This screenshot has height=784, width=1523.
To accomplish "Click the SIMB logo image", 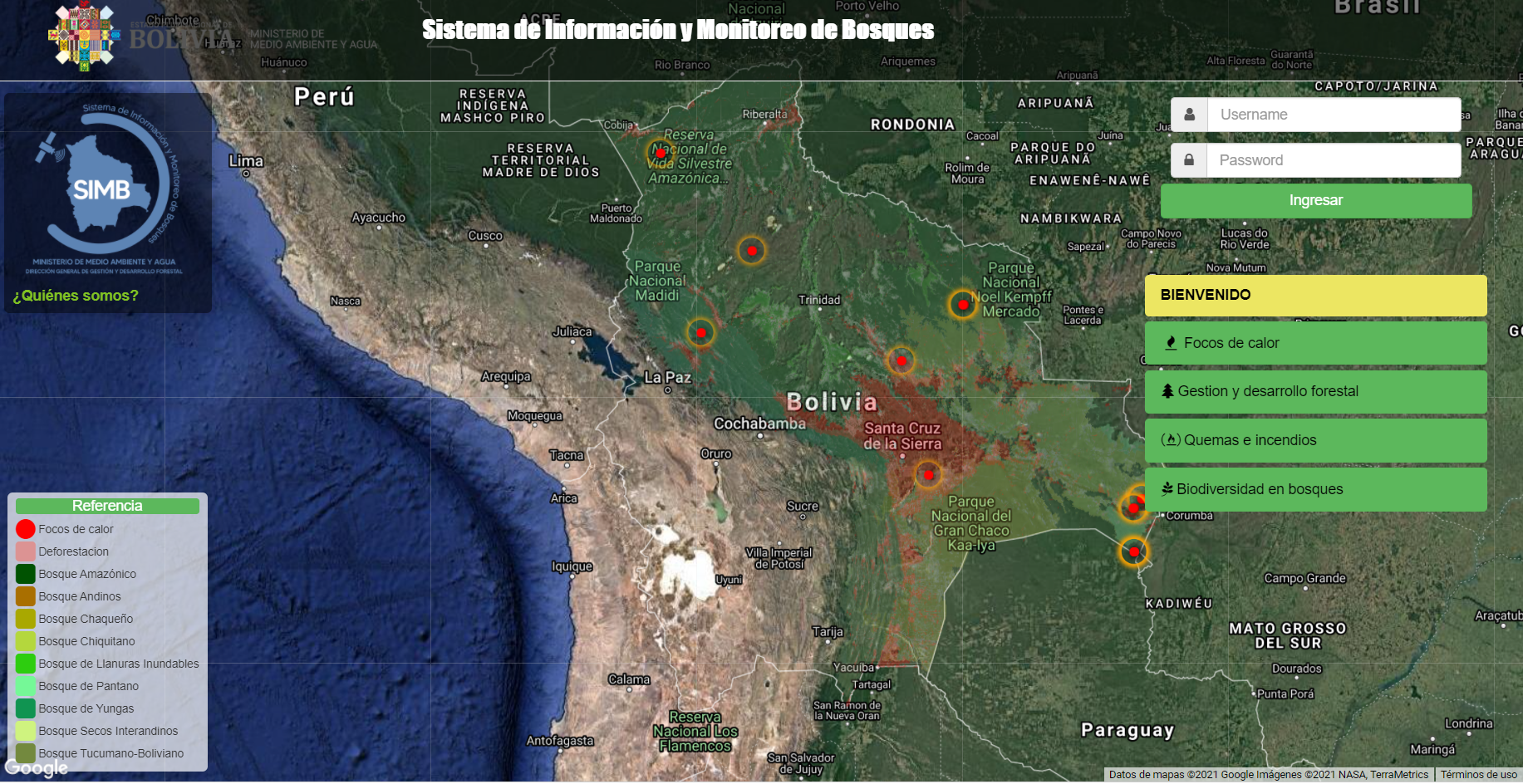I will click(108, 189).
